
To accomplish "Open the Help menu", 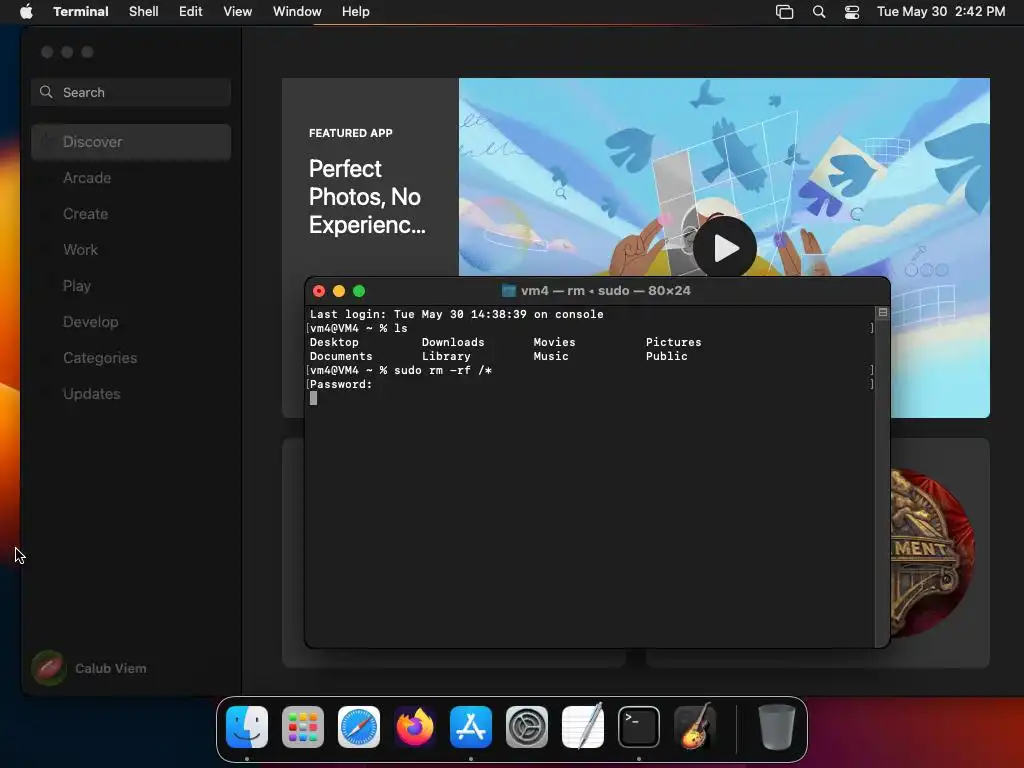I will 355,12.
